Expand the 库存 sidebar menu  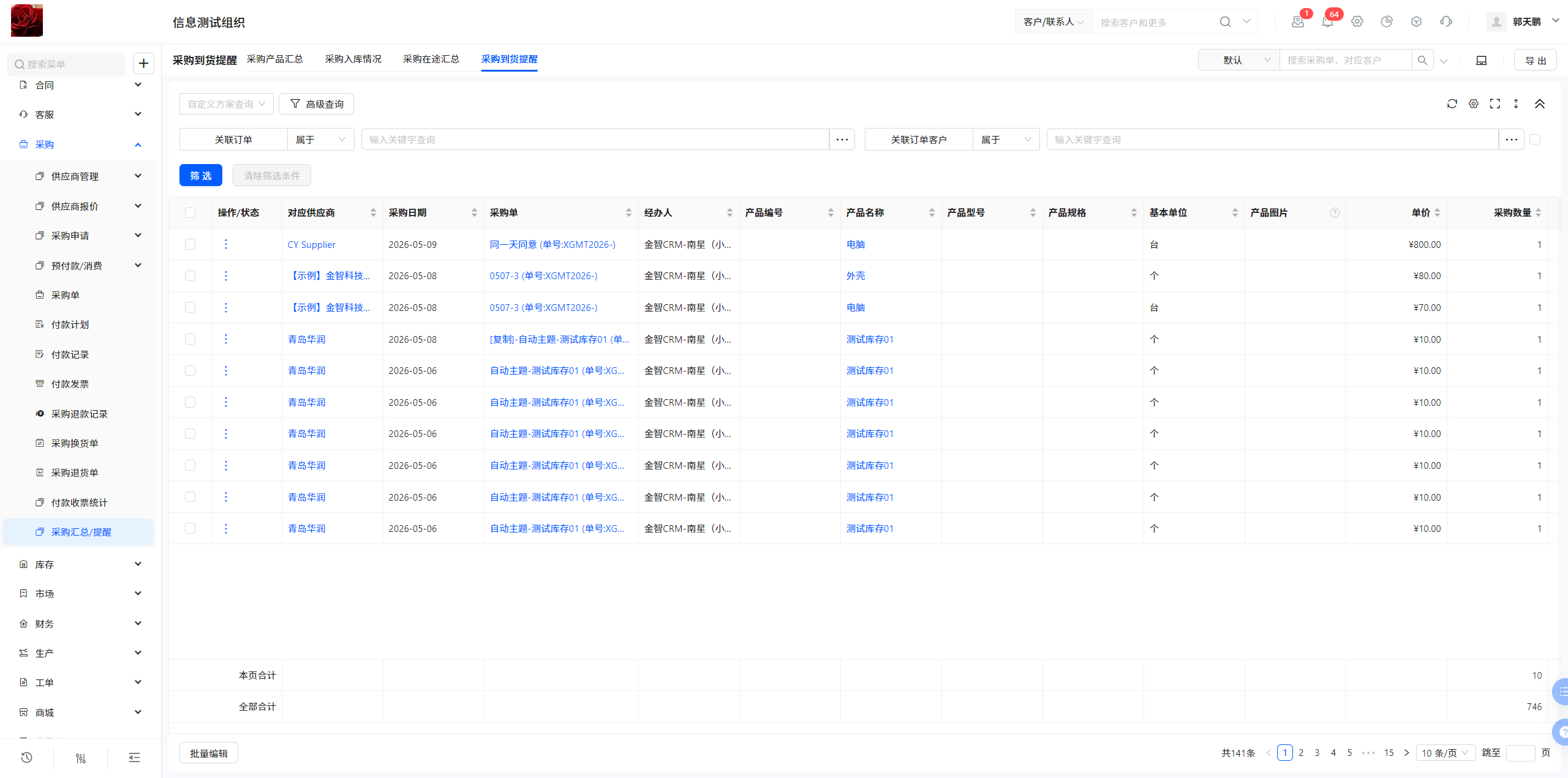(80, 564)
